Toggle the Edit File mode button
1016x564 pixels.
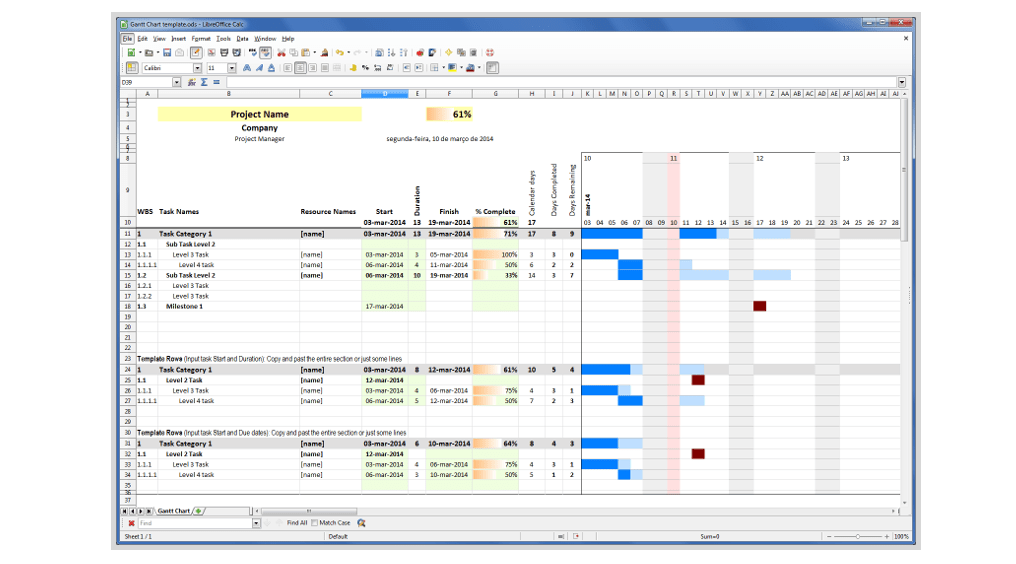(196, 52)
